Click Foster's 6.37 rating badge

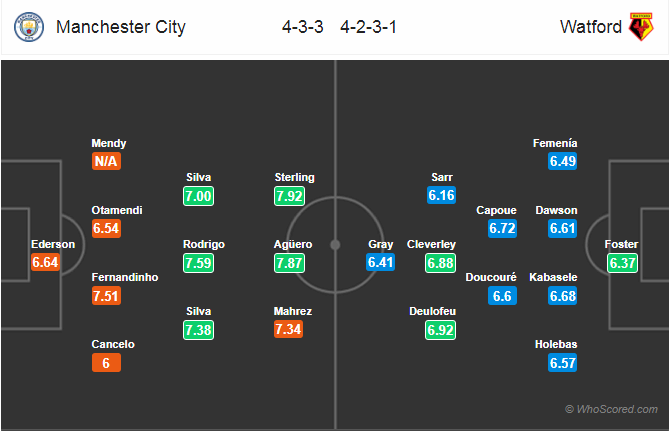pos(622,263)
